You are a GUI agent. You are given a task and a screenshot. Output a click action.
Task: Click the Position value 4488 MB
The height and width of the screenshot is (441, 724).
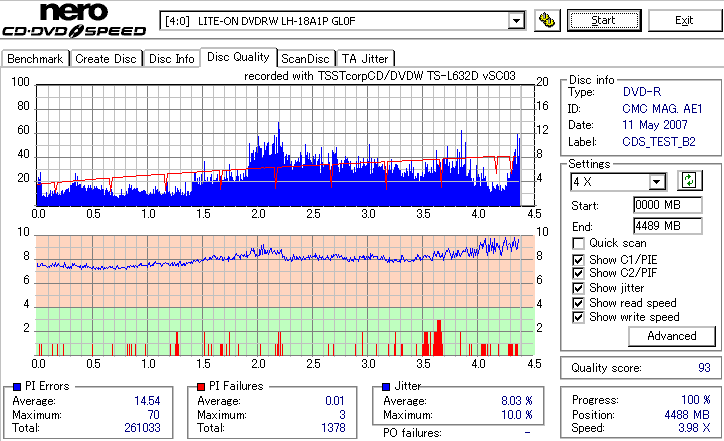click(x=687, y=415)
